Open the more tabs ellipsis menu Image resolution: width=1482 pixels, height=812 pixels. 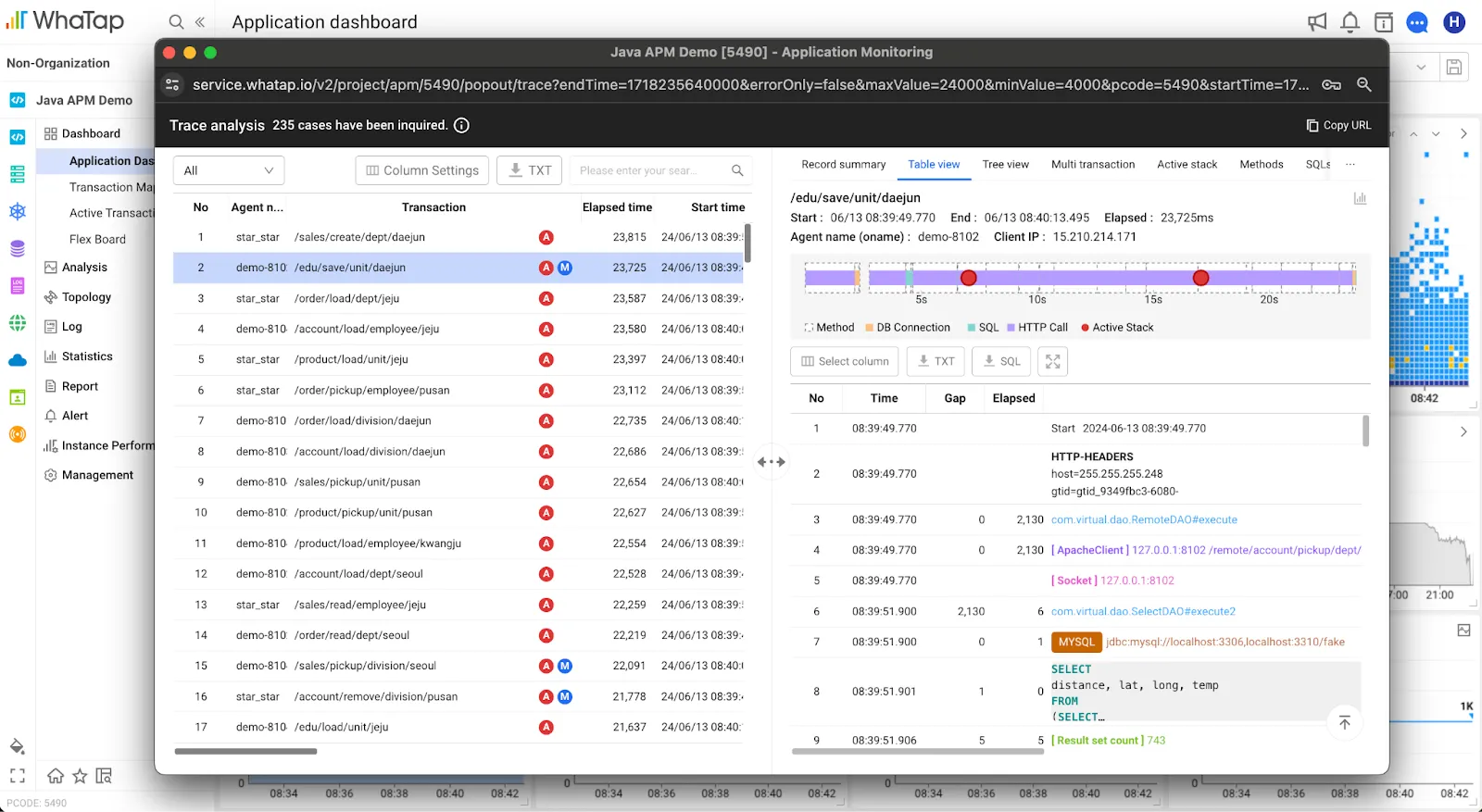[x=1350, y=164]
